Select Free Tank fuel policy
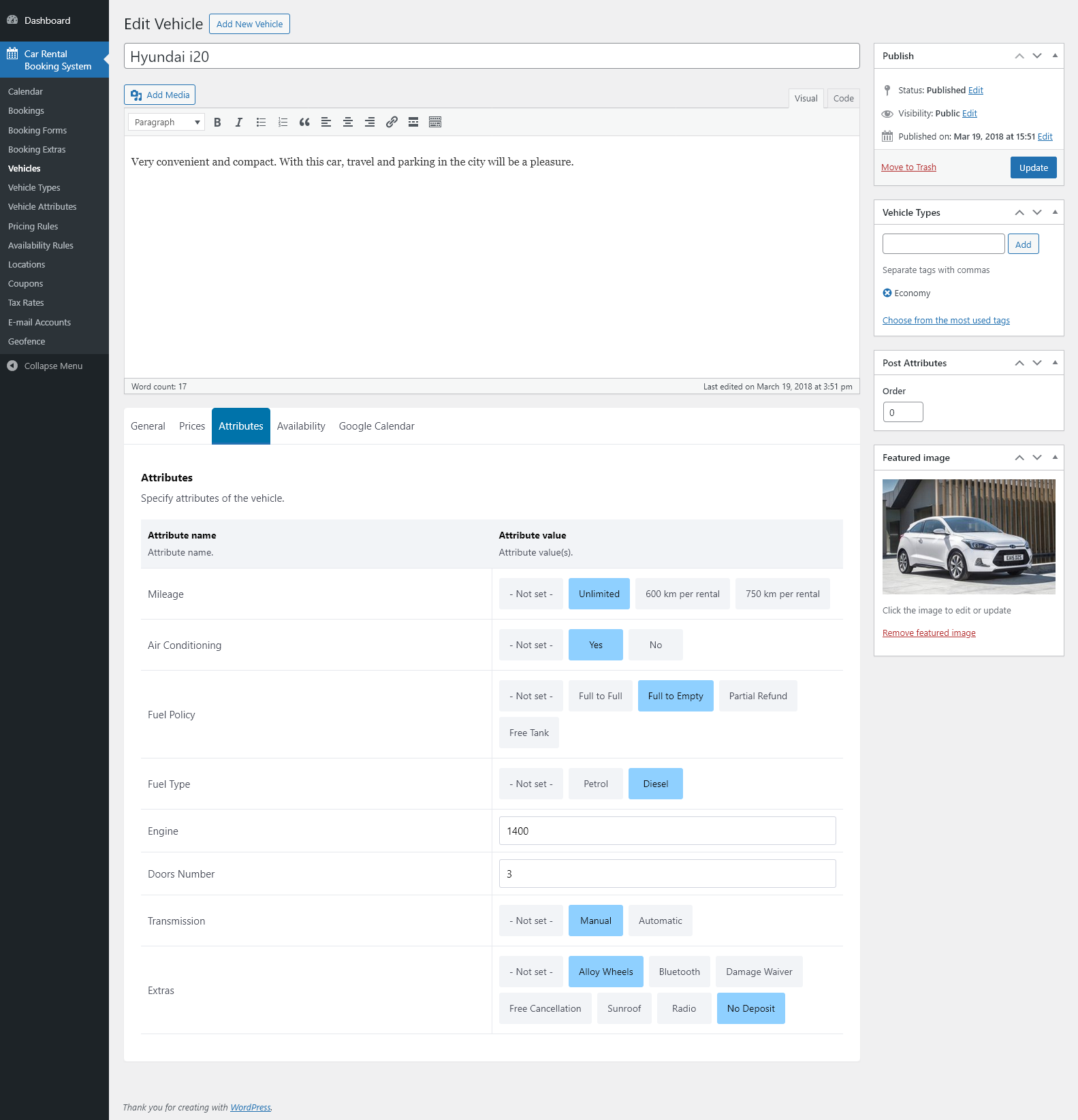1078x1120 pixels. 529,733
